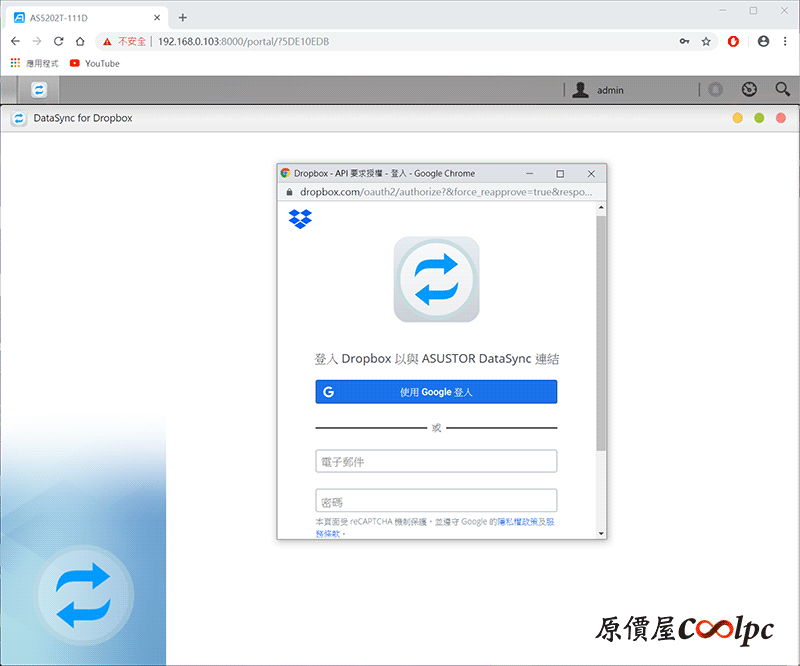Click the ASUSTOR DataSync app icon in popup

click(x=436, y=279)
